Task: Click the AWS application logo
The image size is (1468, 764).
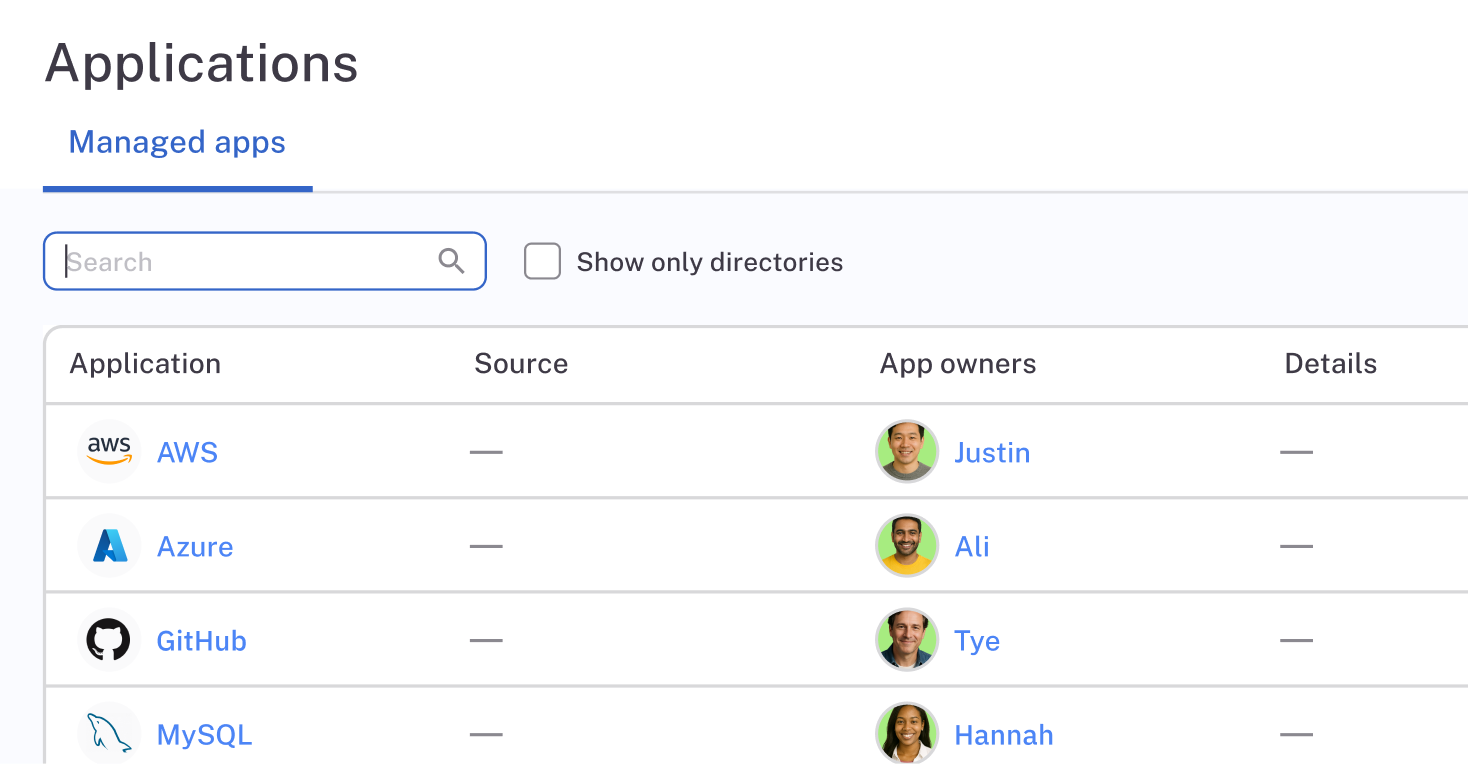Action: 108,451
